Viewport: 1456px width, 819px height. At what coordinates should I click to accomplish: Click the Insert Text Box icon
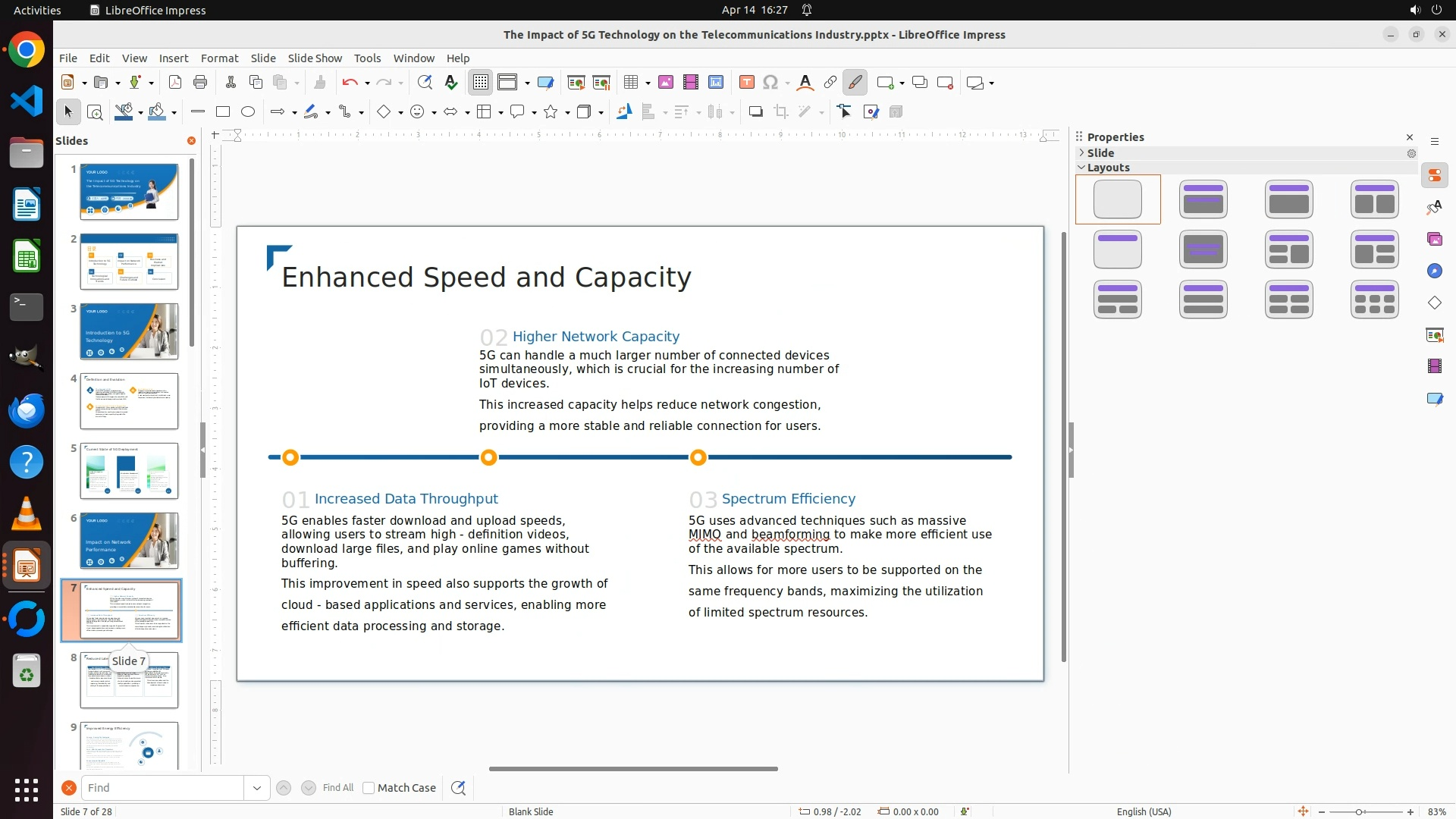tap(746, 83)
